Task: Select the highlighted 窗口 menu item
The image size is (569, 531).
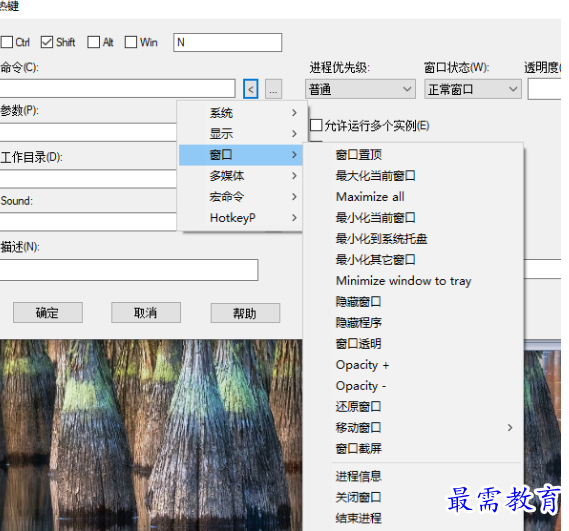Action: 241,155
